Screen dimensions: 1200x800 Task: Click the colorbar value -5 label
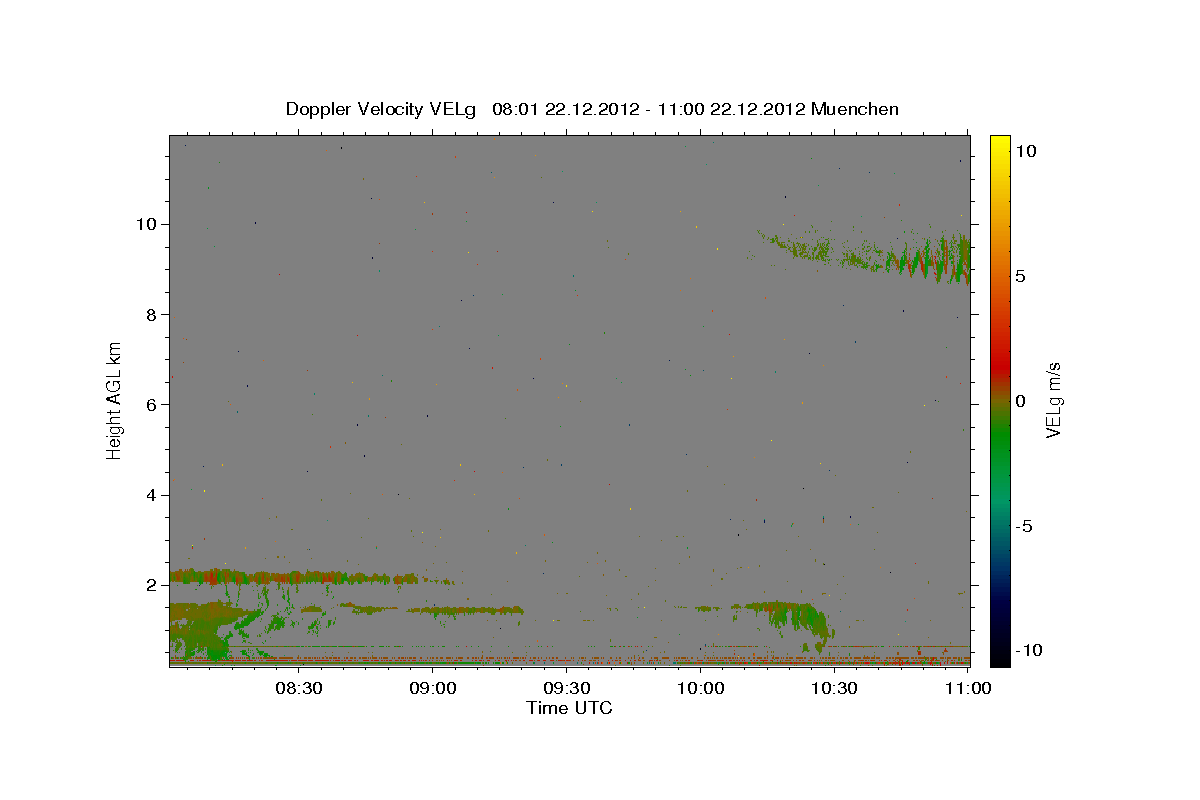click(x=1024, y=526)
